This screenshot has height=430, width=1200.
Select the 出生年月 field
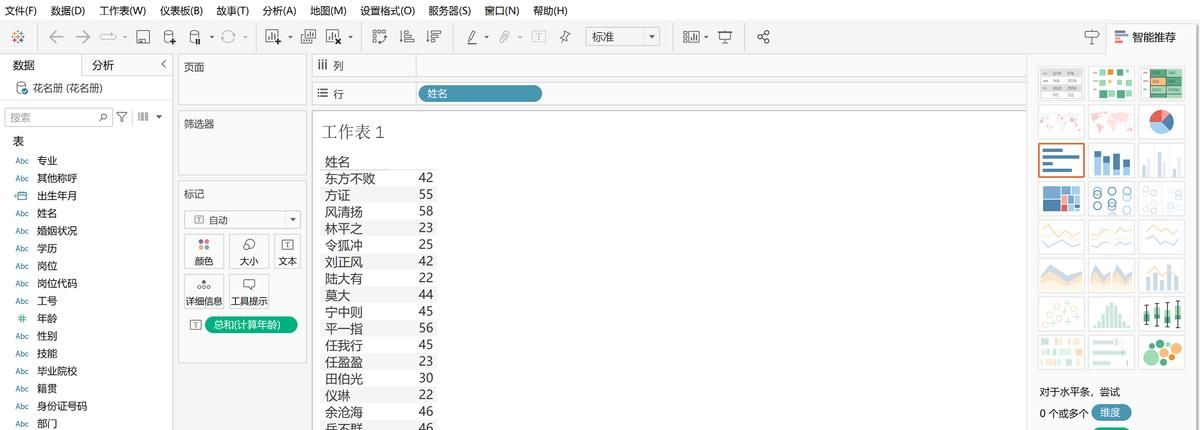tap(57, 196)
